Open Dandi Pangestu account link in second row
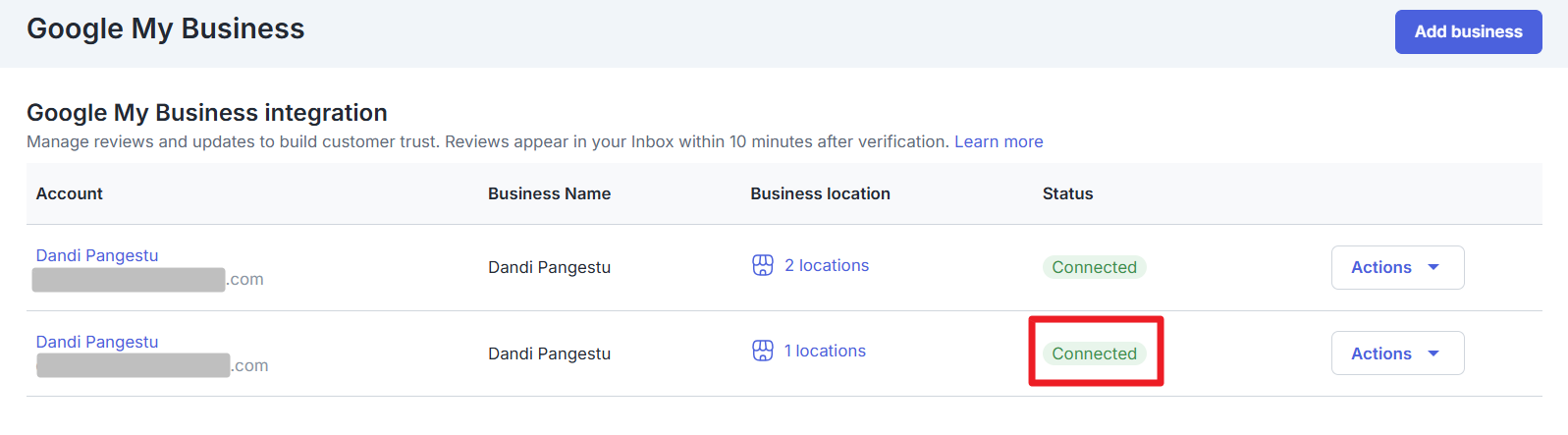This screenshot has width=1568, height=435. tap(97, 342)
